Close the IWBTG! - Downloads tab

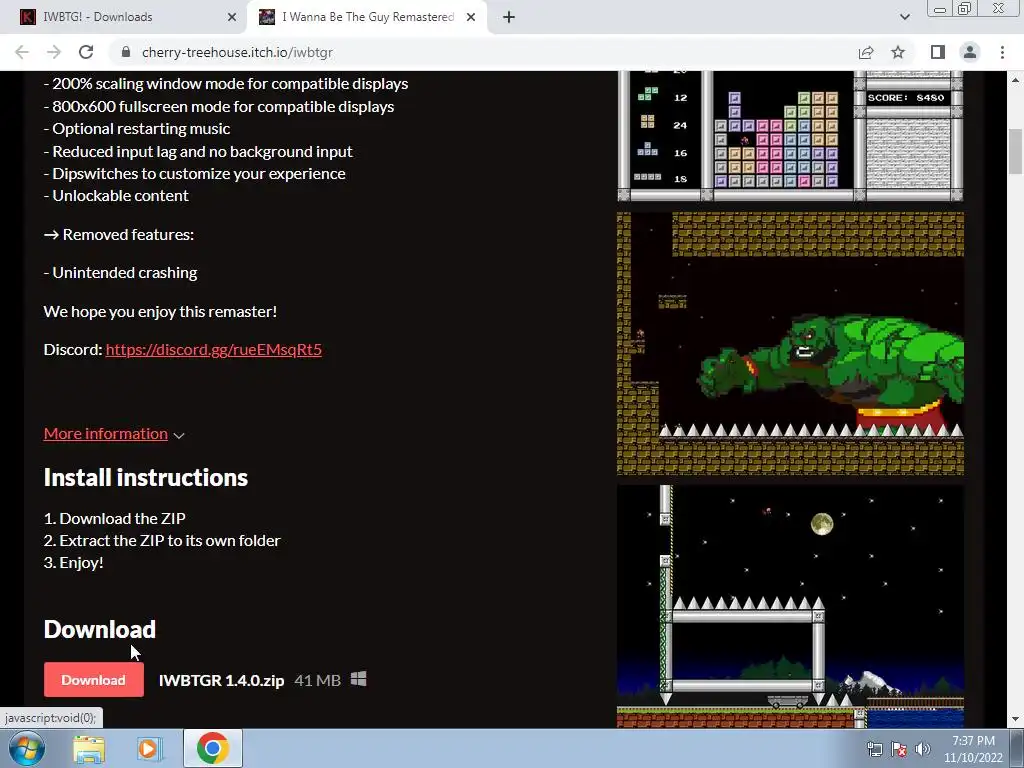tap(232, 17)
